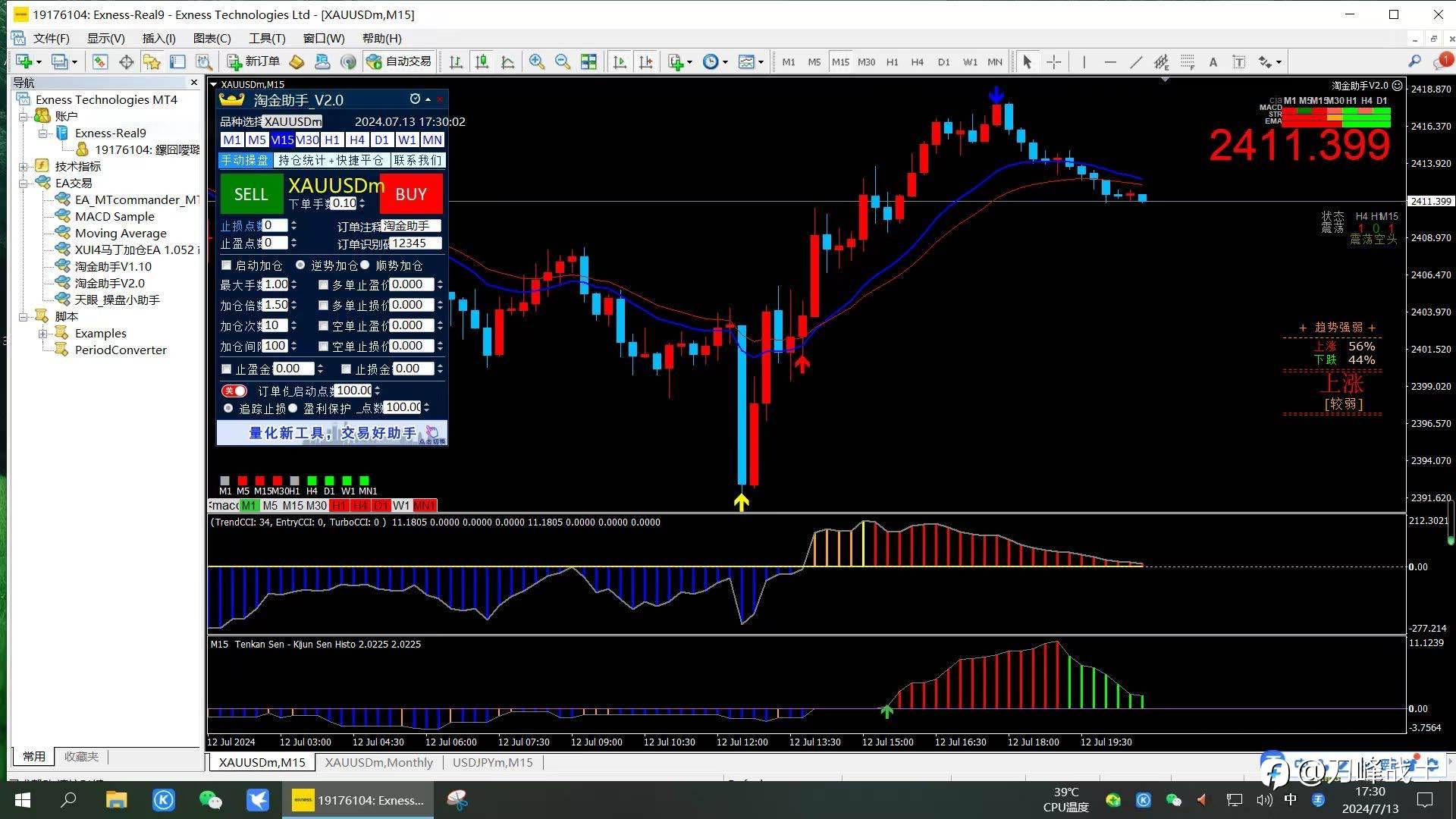Expand the 技术指标 tree node
Viewport: 1456px width, 819px height.
24,166
